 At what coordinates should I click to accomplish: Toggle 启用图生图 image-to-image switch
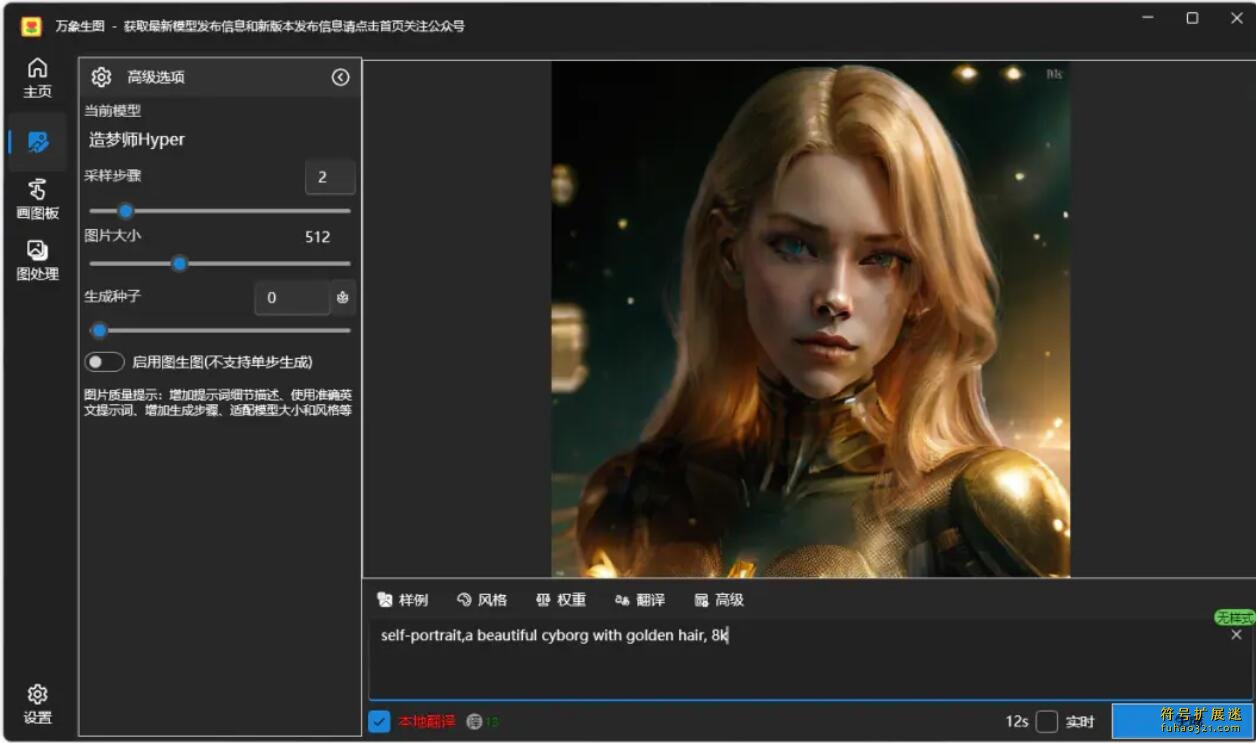[x=105, y=362]
